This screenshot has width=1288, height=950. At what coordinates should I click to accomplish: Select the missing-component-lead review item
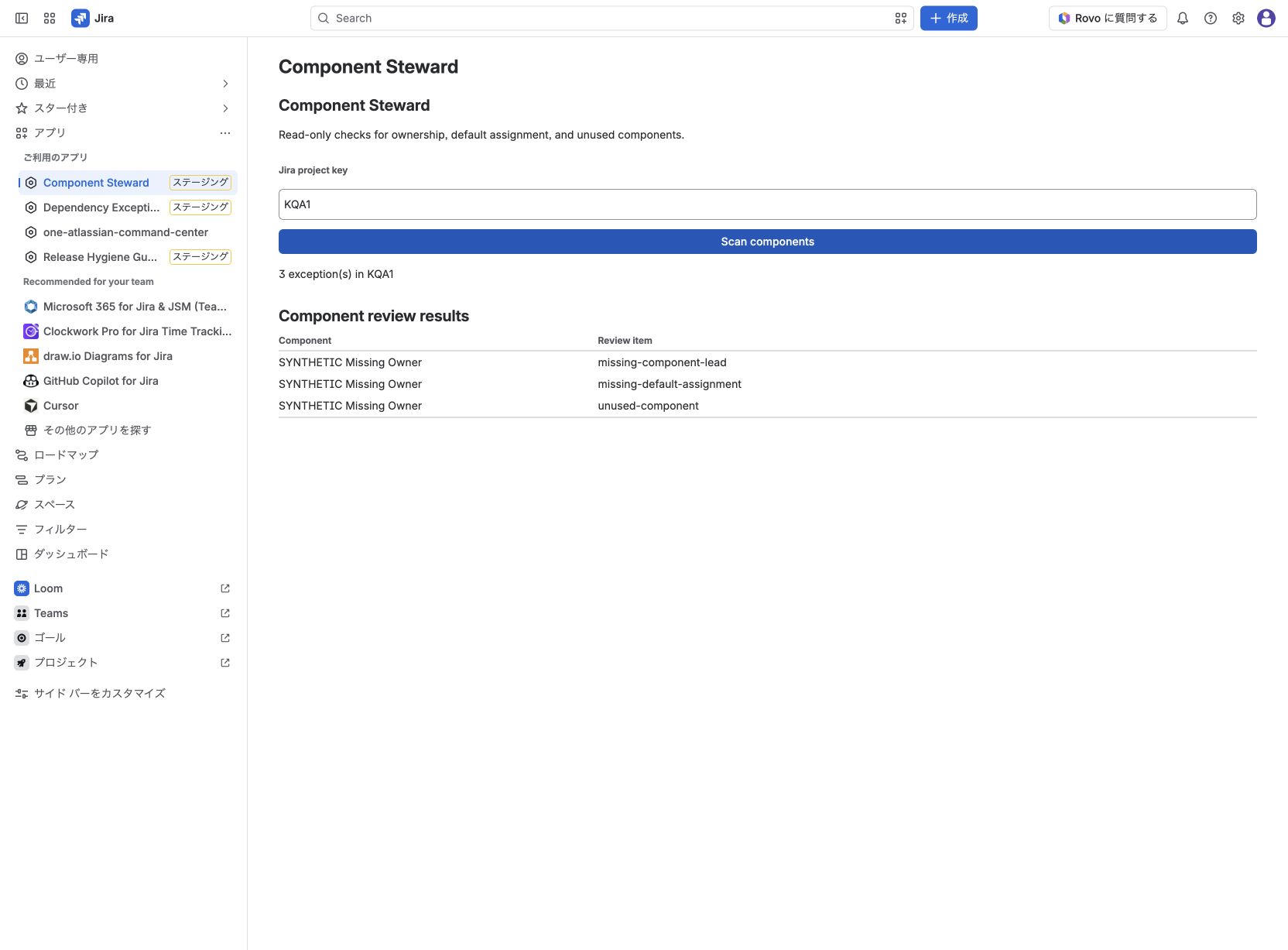[662, 362]
